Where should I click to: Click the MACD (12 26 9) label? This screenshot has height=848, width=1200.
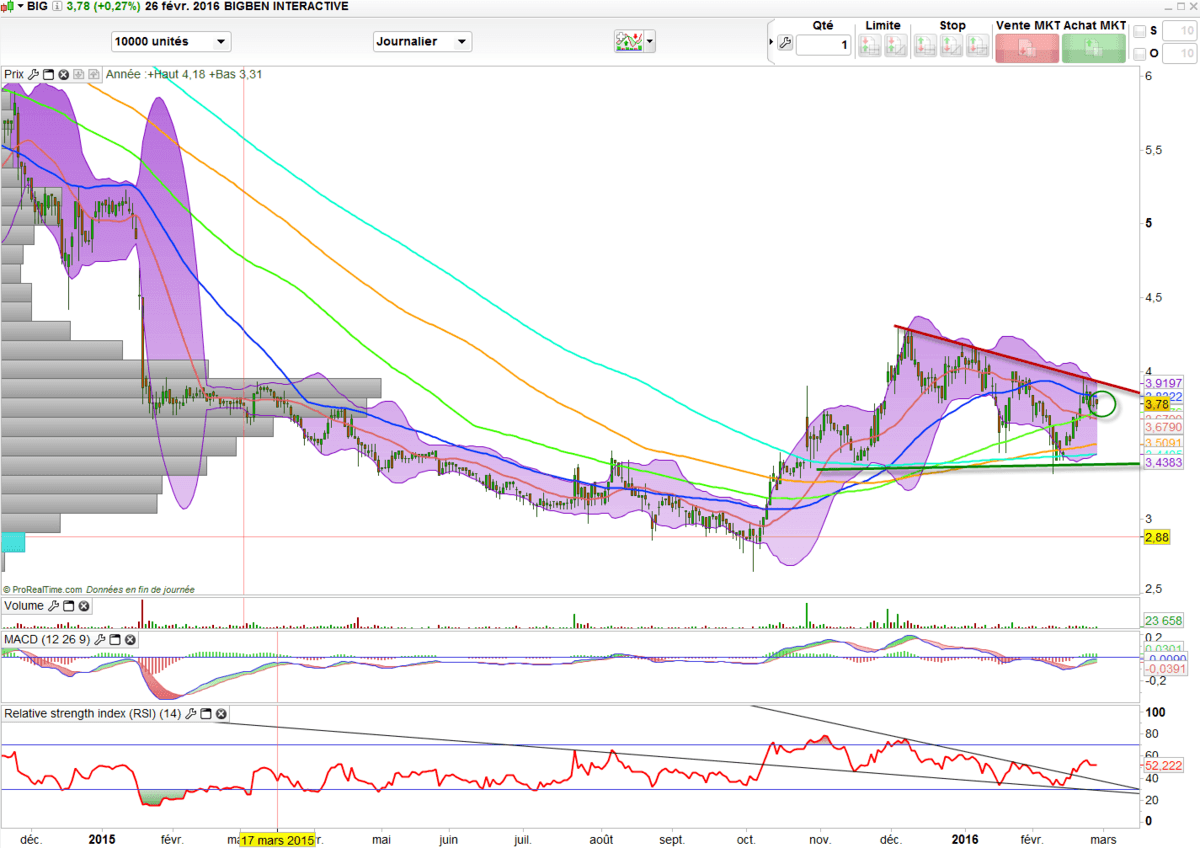[47, 639]
